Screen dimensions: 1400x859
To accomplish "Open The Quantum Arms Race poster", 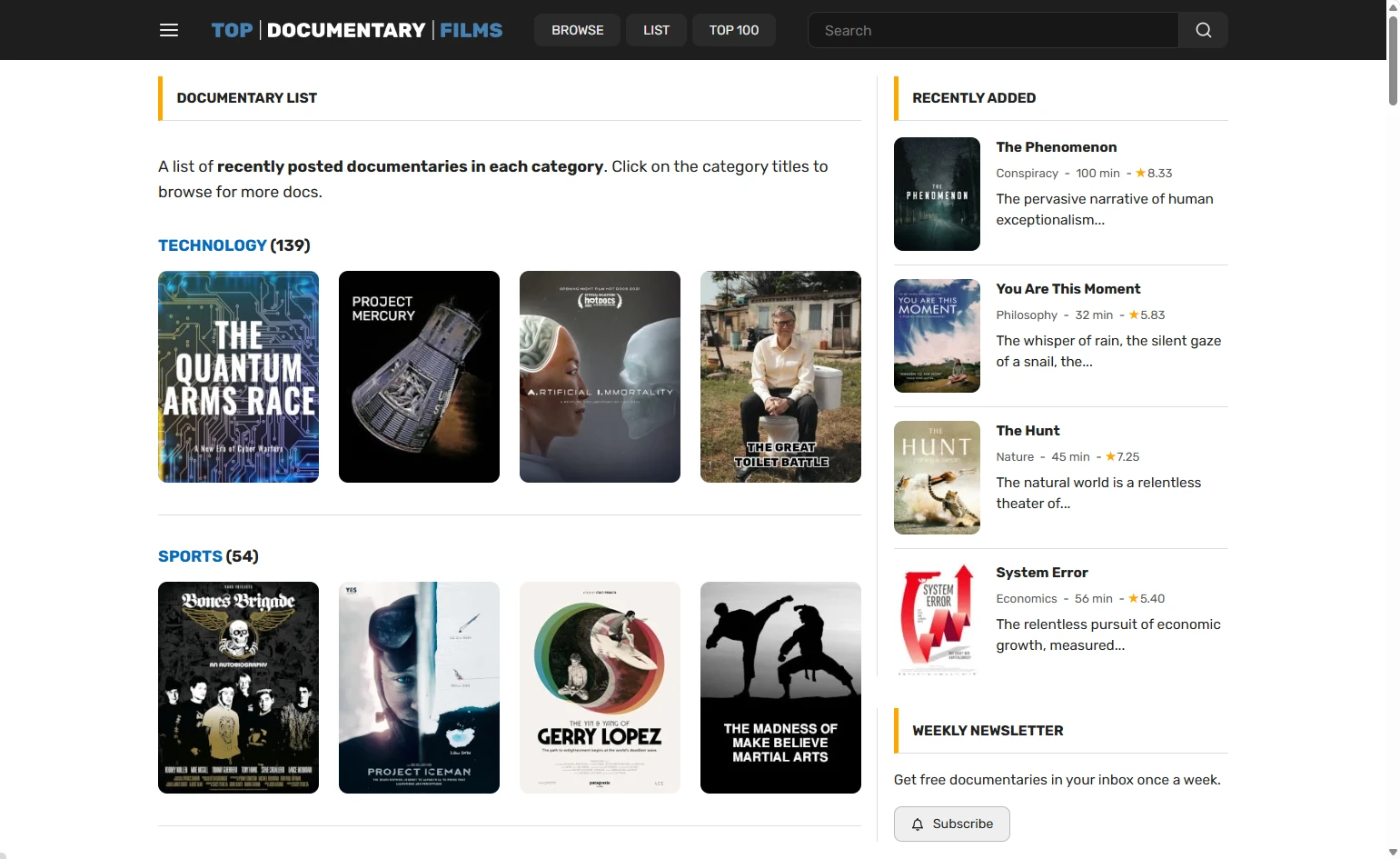I will click(238, 376).
